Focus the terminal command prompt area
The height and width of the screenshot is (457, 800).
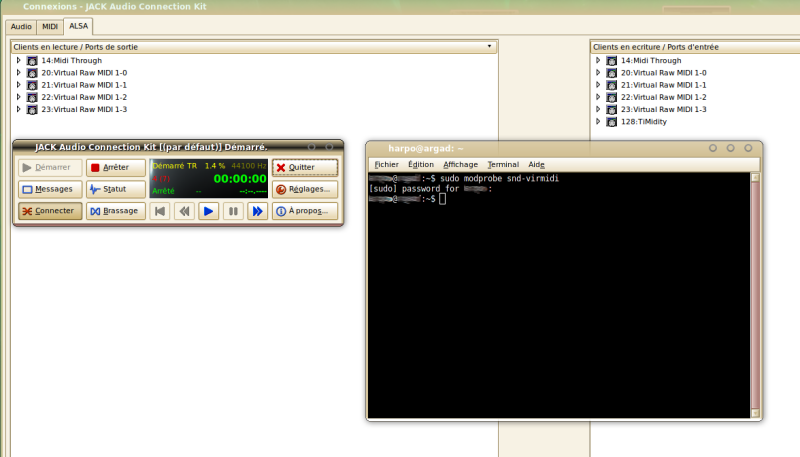point(560,295)
